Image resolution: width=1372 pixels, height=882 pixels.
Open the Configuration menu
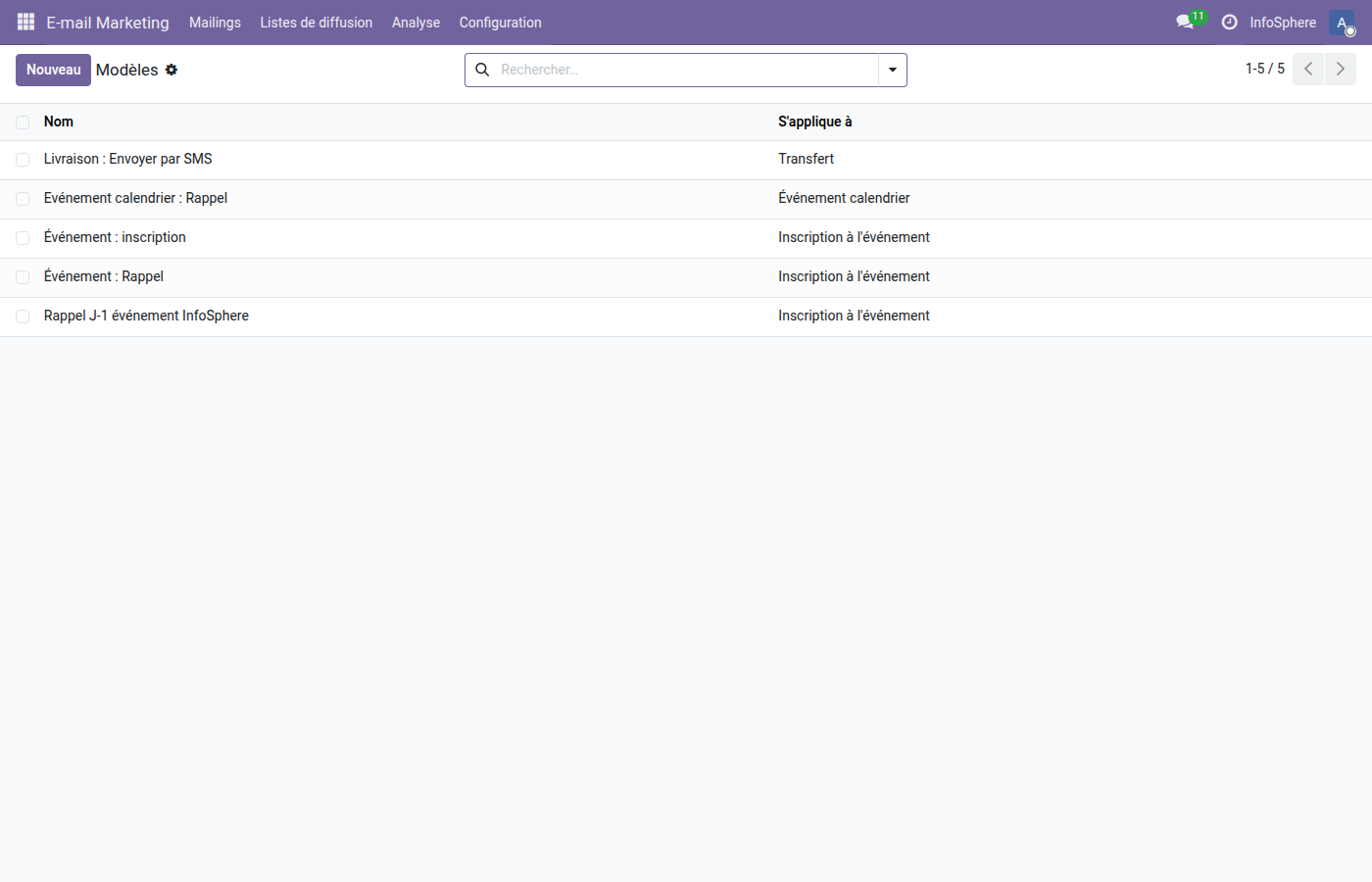[x=500, y=22]
